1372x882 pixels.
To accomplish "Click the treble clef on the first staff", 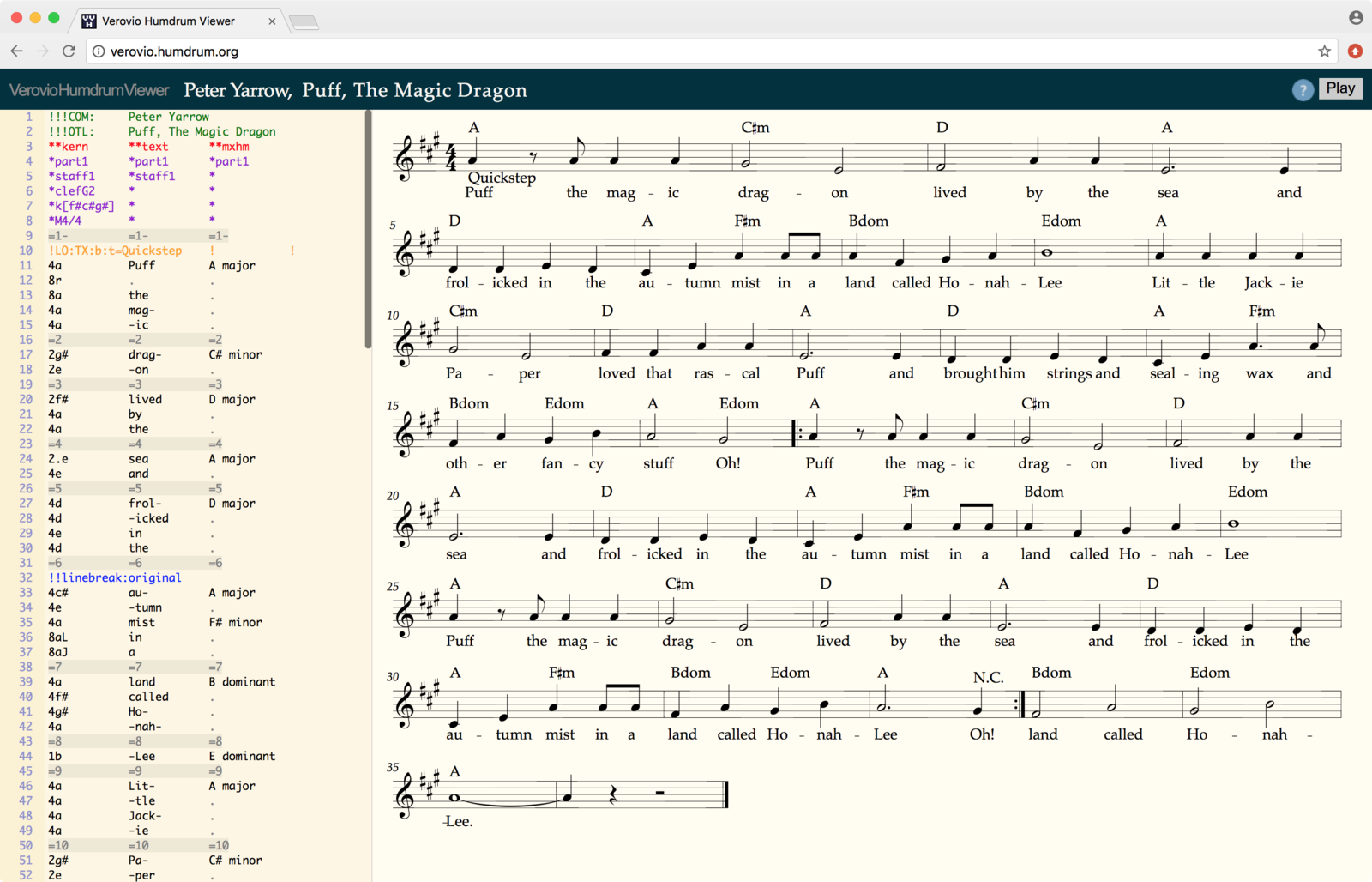I will (x=405, y=159).
